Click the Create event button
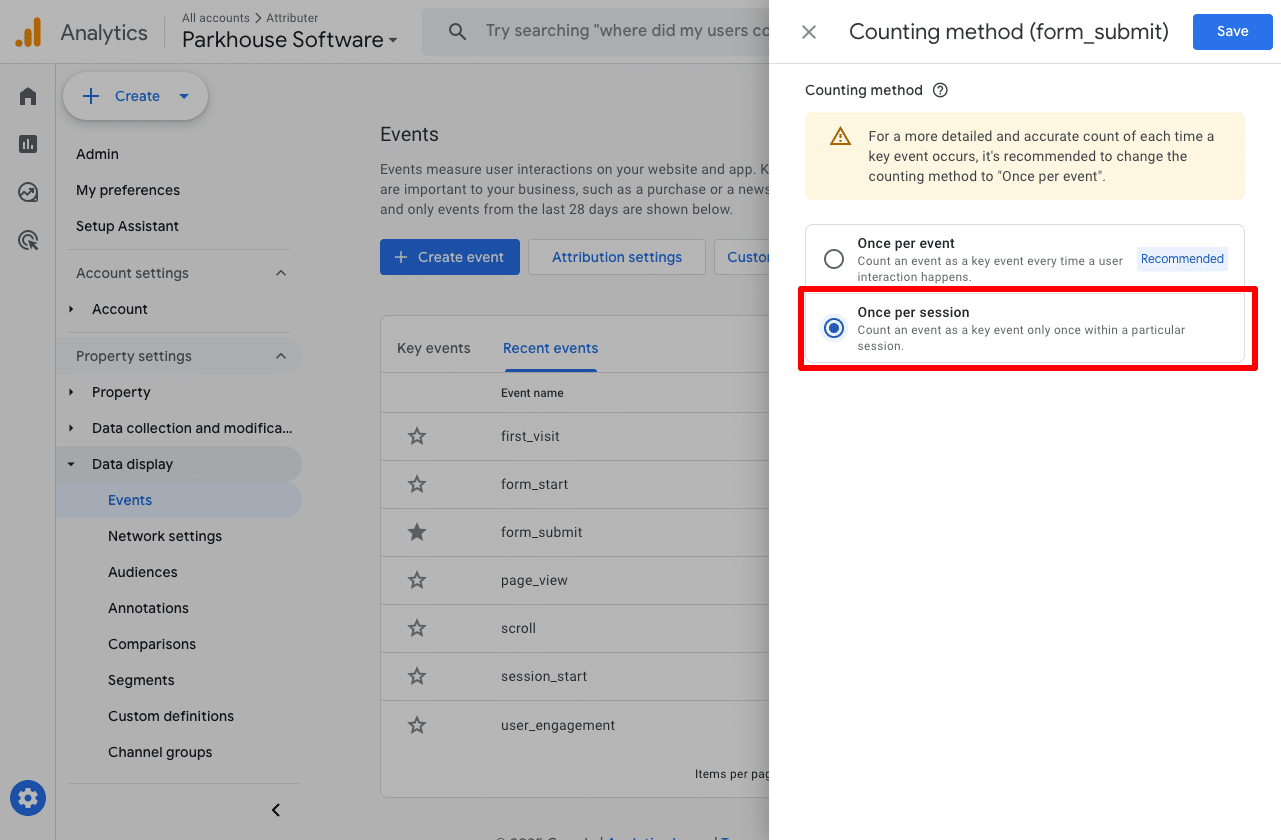The image size is (1281, 840). [449, 257]
